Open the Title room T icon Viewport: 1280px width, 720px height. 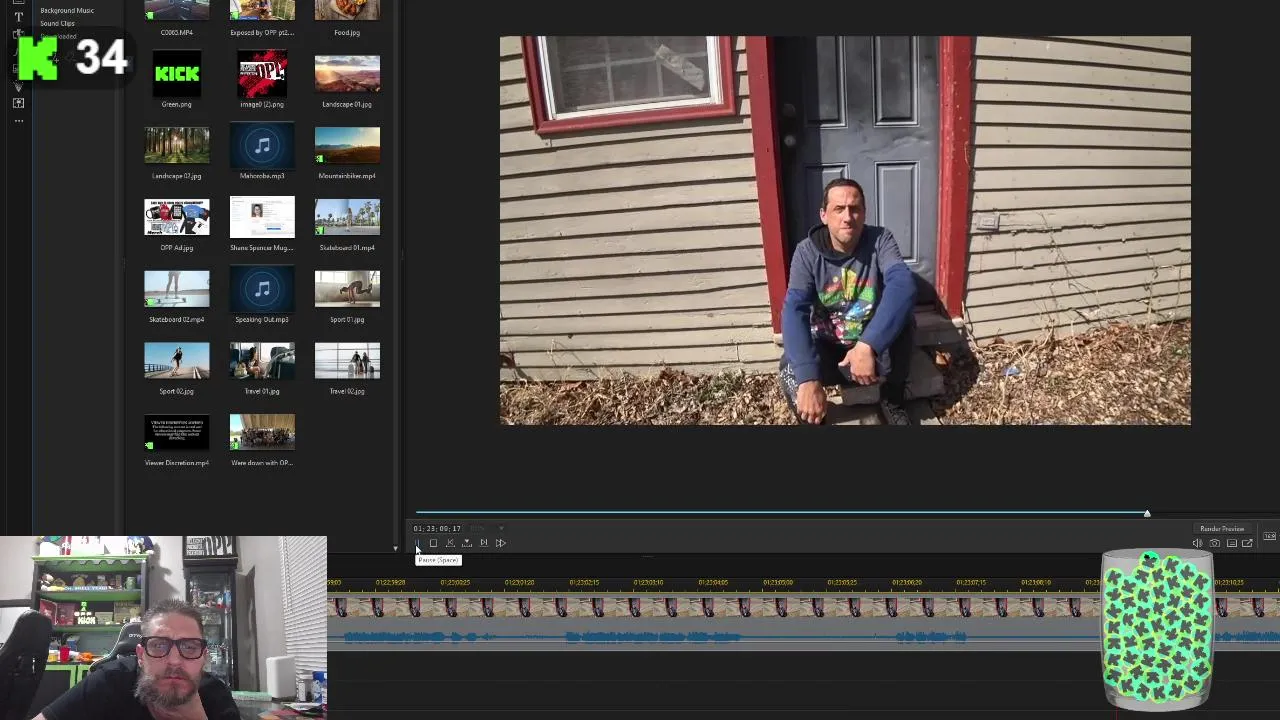click(x=18, y=16)
